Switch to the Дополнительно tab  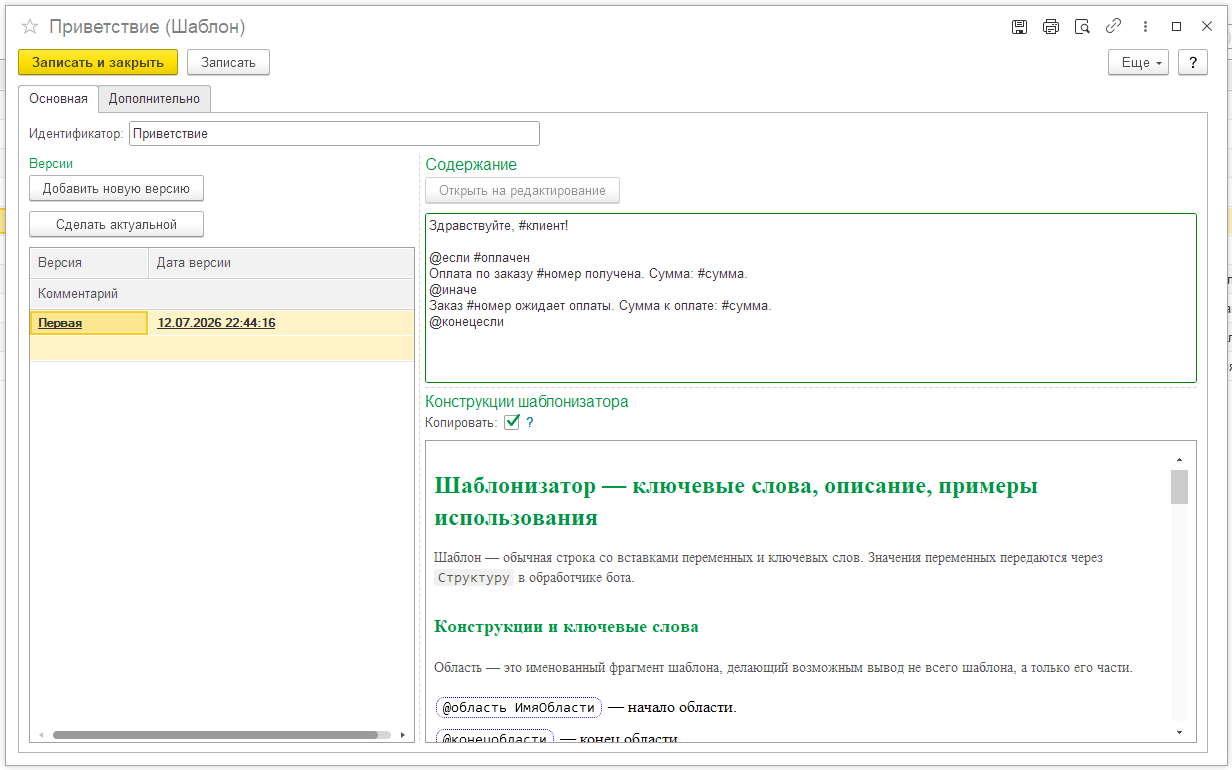154,99
